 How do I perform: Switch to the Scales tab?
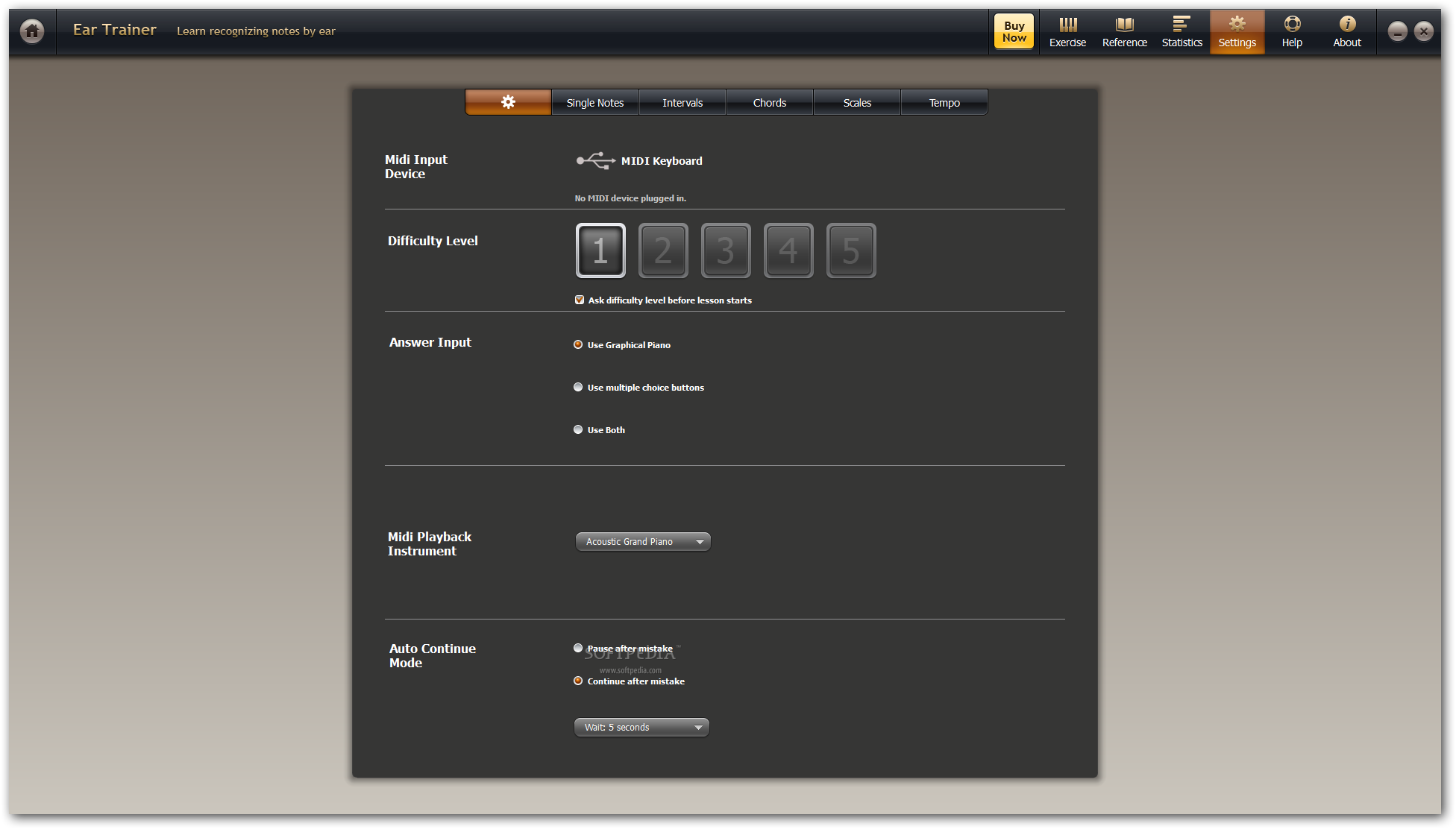[856, 103]
